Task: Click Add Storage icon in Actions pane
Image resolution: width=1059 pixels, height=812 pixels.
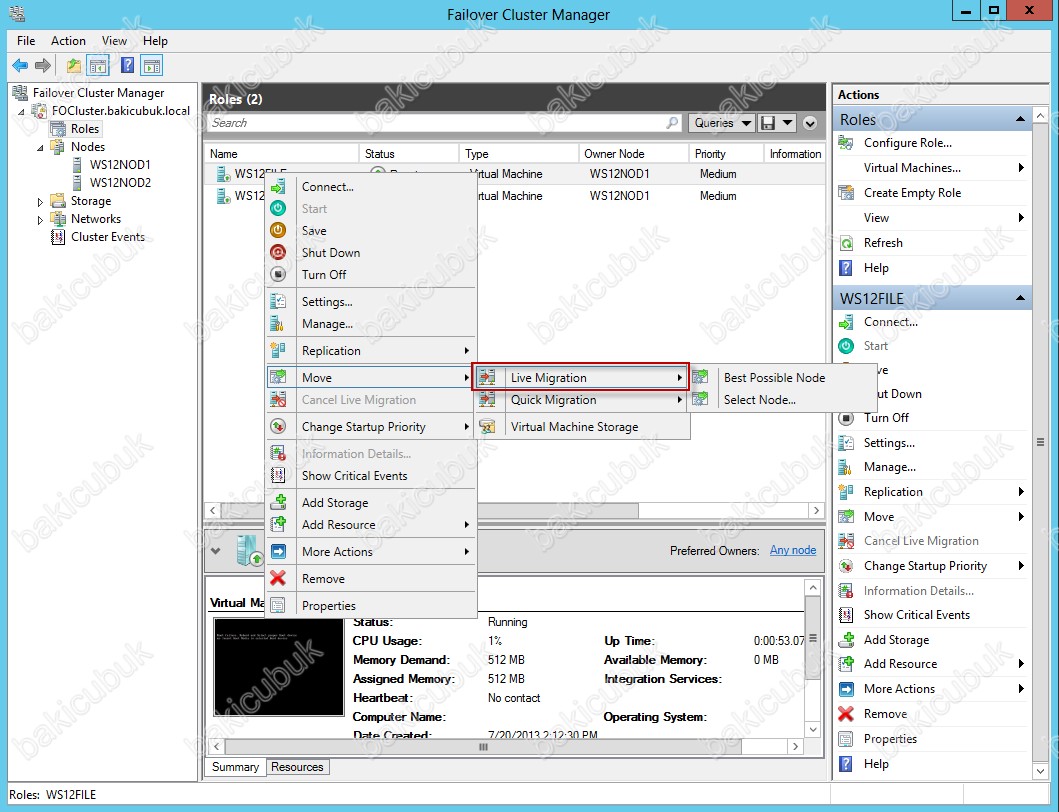Action: tap(846, 640)
